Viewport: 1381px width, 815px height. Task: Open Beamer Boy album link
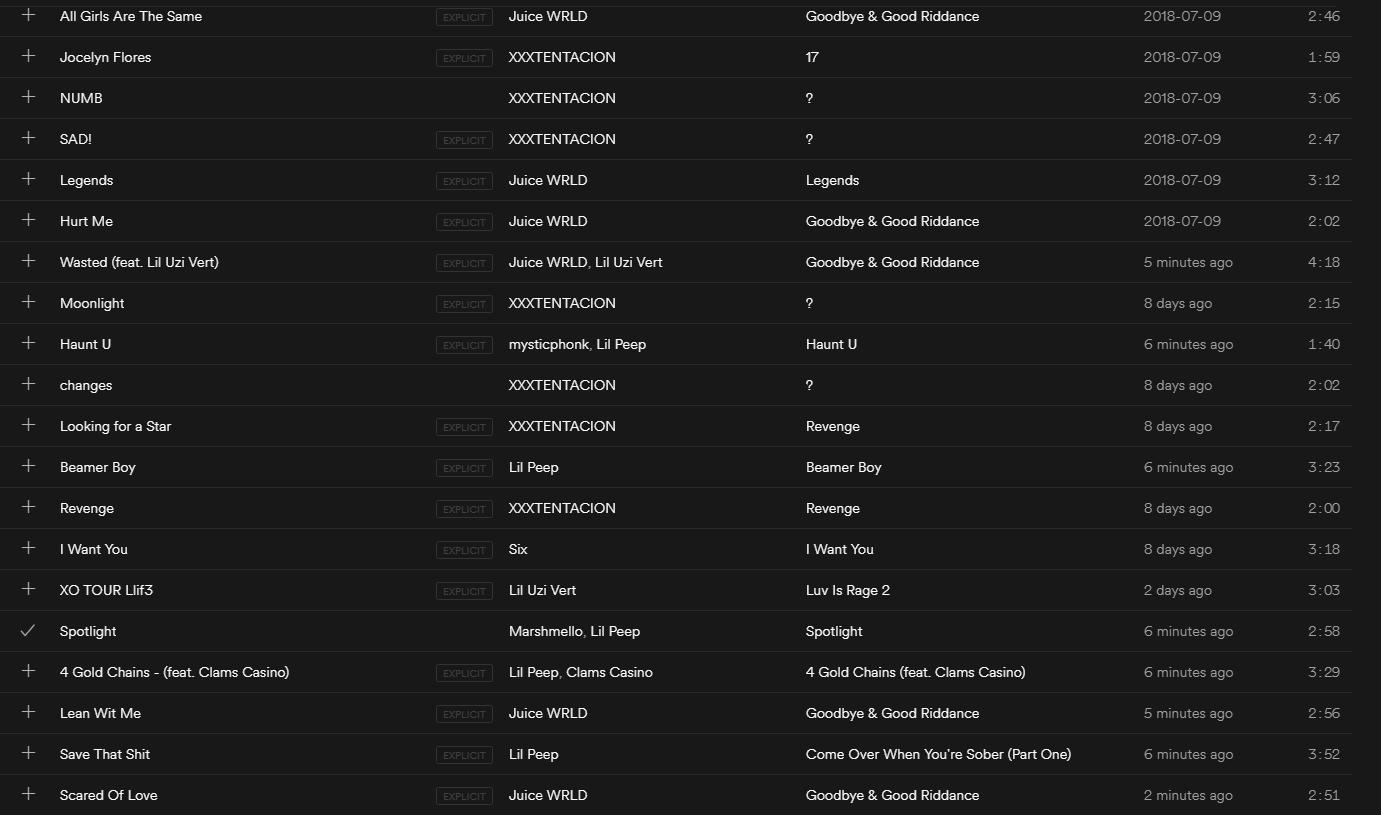(844, 467)
